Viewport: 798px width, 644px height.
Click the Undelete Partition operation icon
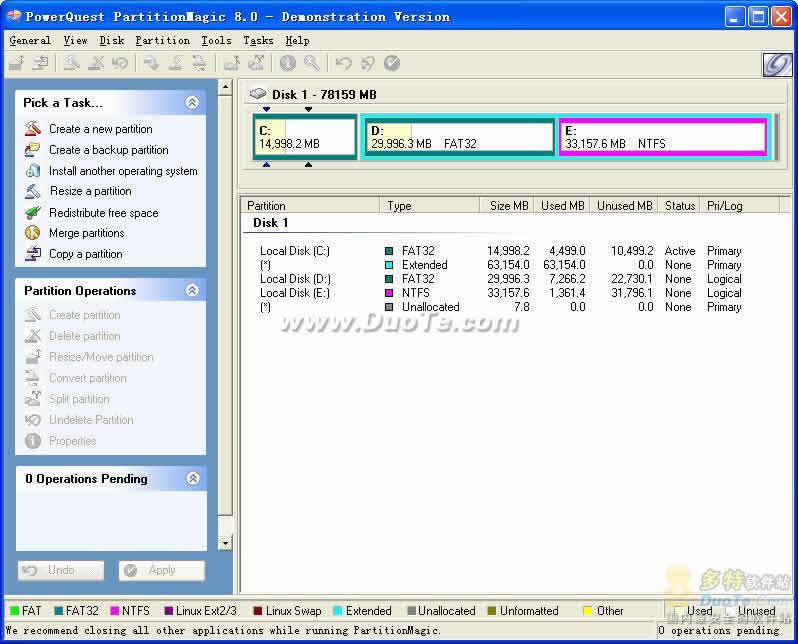33,420
